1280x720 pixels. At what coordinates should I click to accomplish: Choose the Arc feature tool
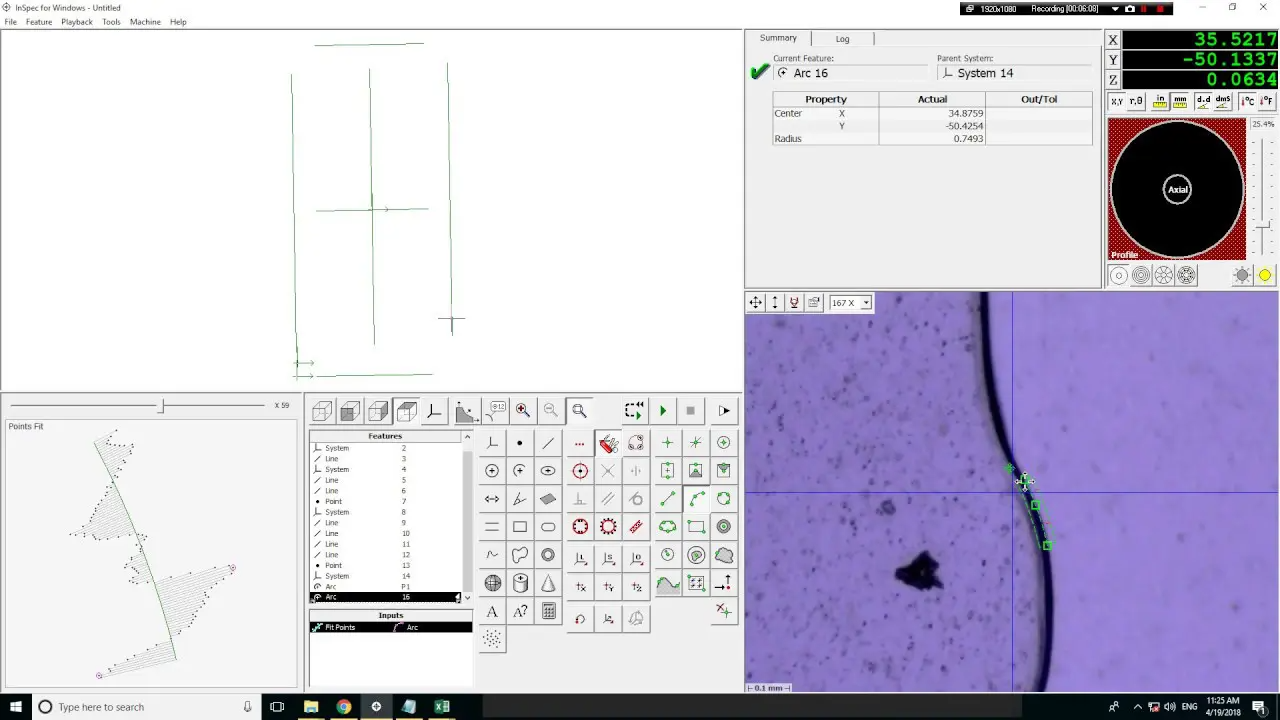click(520, 471)
